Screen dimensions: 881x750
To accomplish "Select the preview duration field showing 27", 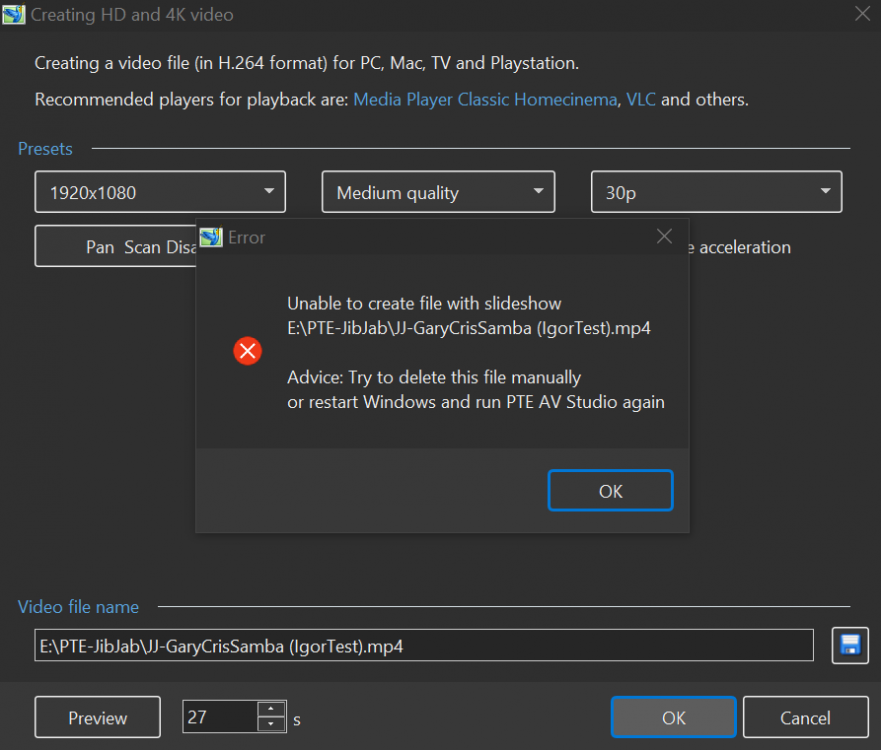I will coord(220,717).
